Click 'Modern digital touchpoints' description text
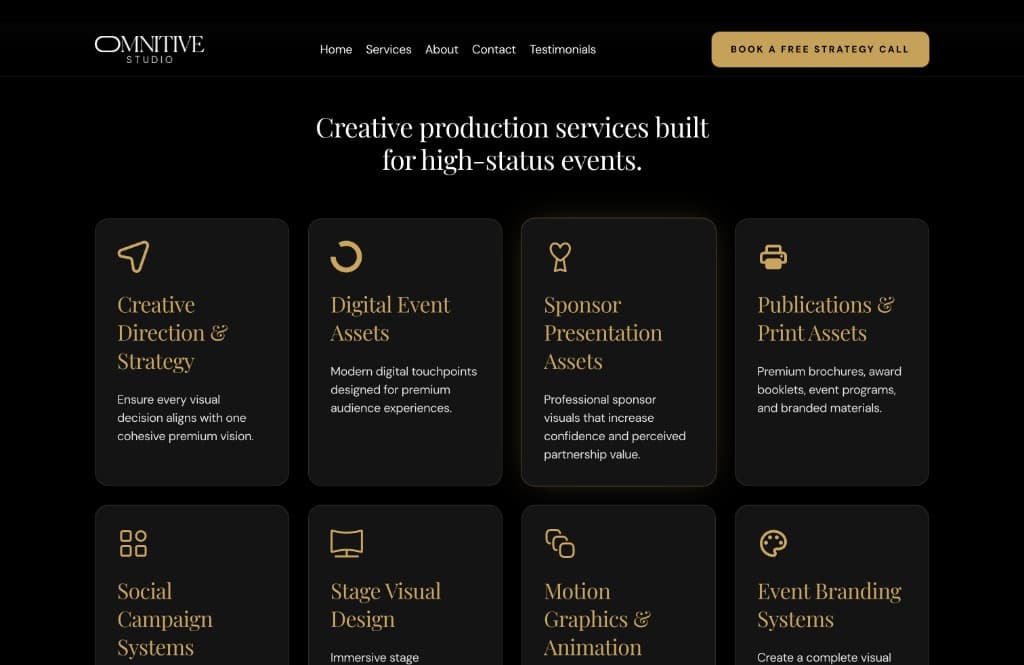The image size is (1024, 665). [404, 390]
